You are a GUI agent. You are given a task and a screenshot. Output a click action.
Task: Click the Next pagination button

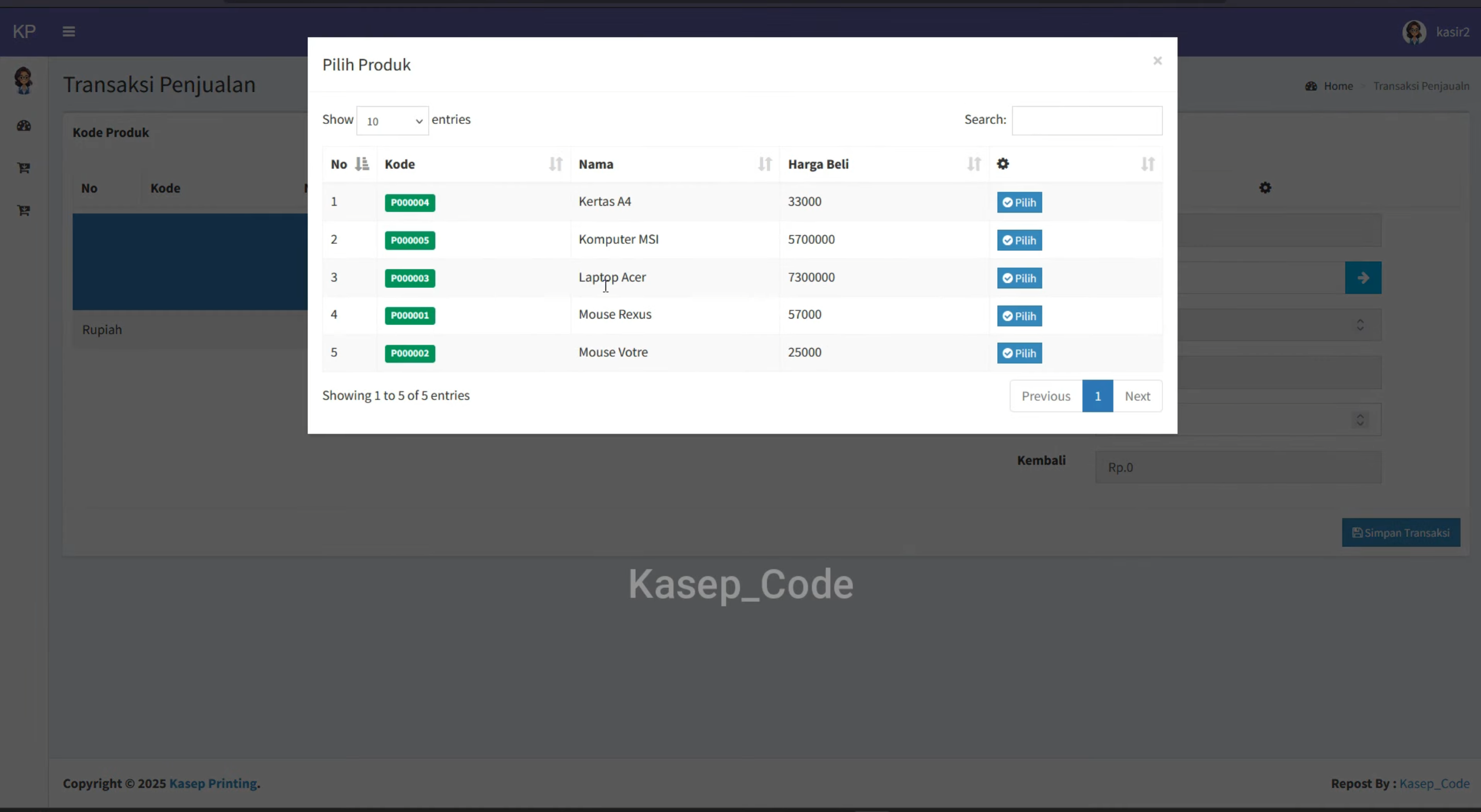(1137, 396)
